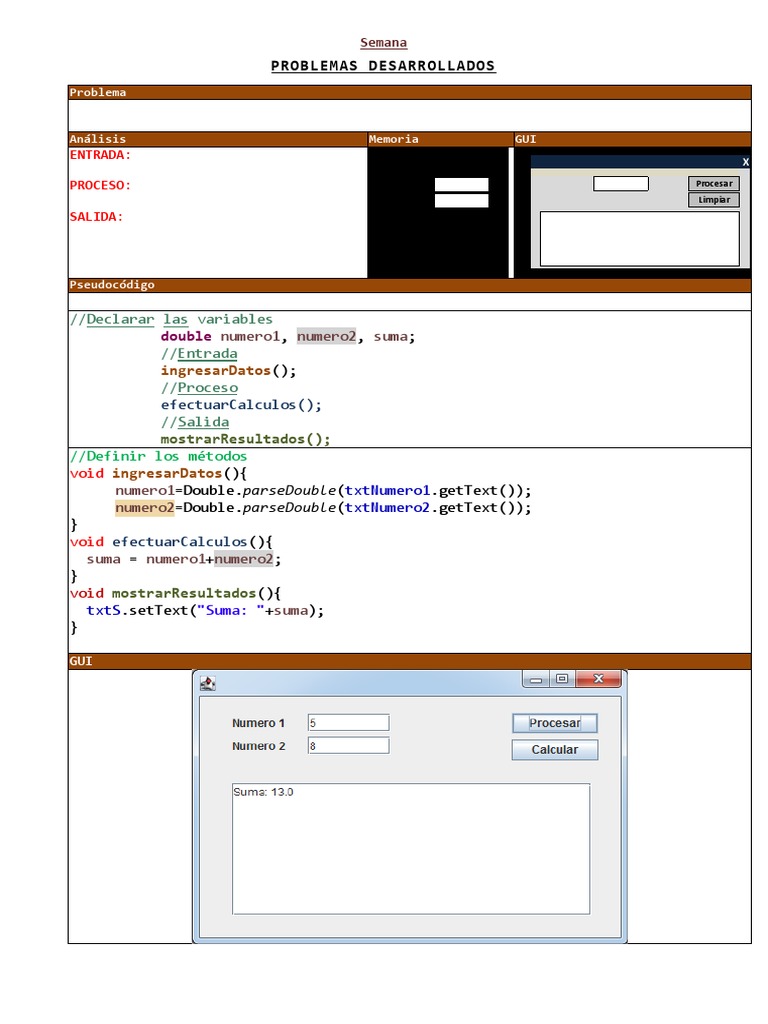
Task: Click the 'void mostrarResultados(){' line
Action: (x=175, y=593)
